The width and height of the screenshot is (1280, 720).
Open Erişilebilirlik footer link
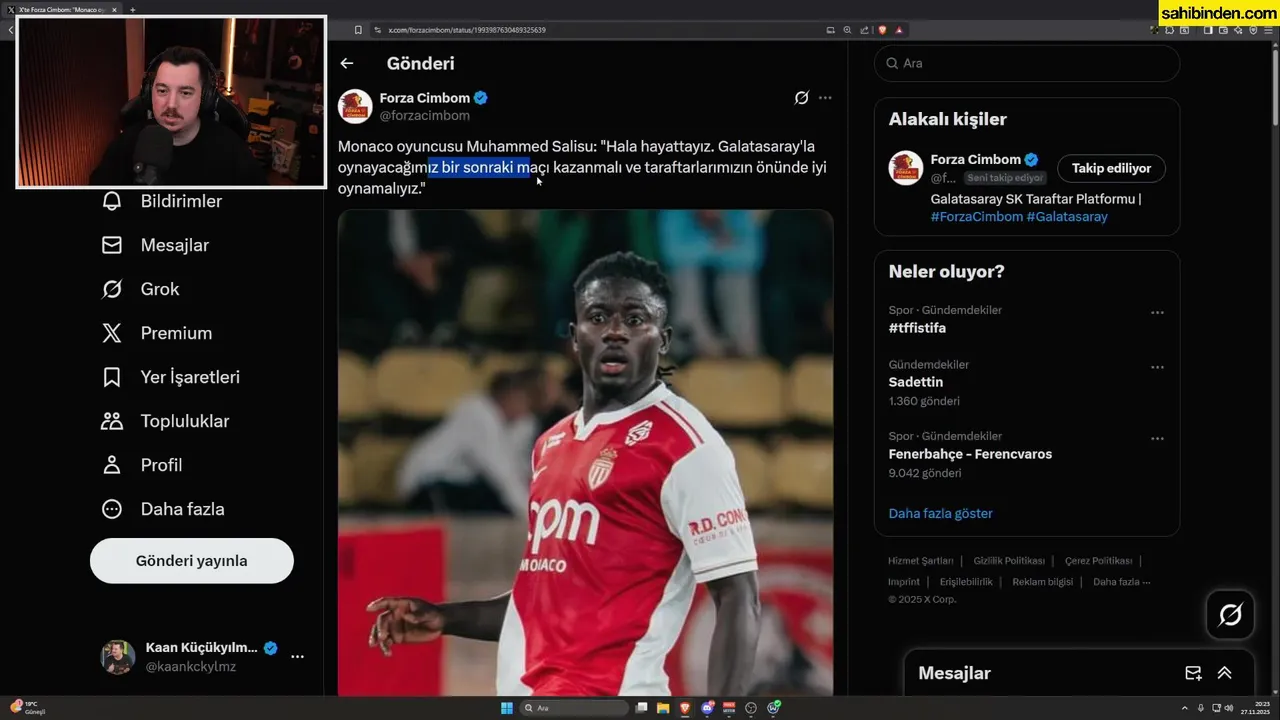(966, 582)
